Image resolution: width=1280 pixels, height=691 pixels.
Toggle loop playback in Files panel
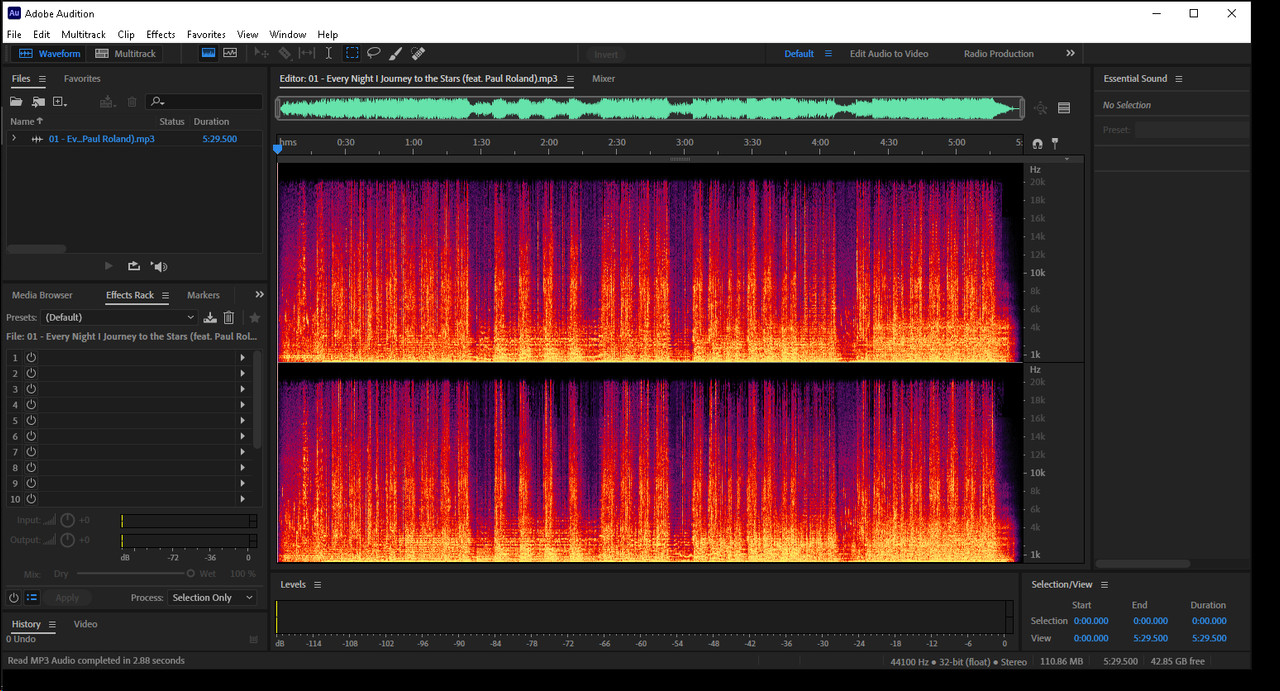pos(134,266)
